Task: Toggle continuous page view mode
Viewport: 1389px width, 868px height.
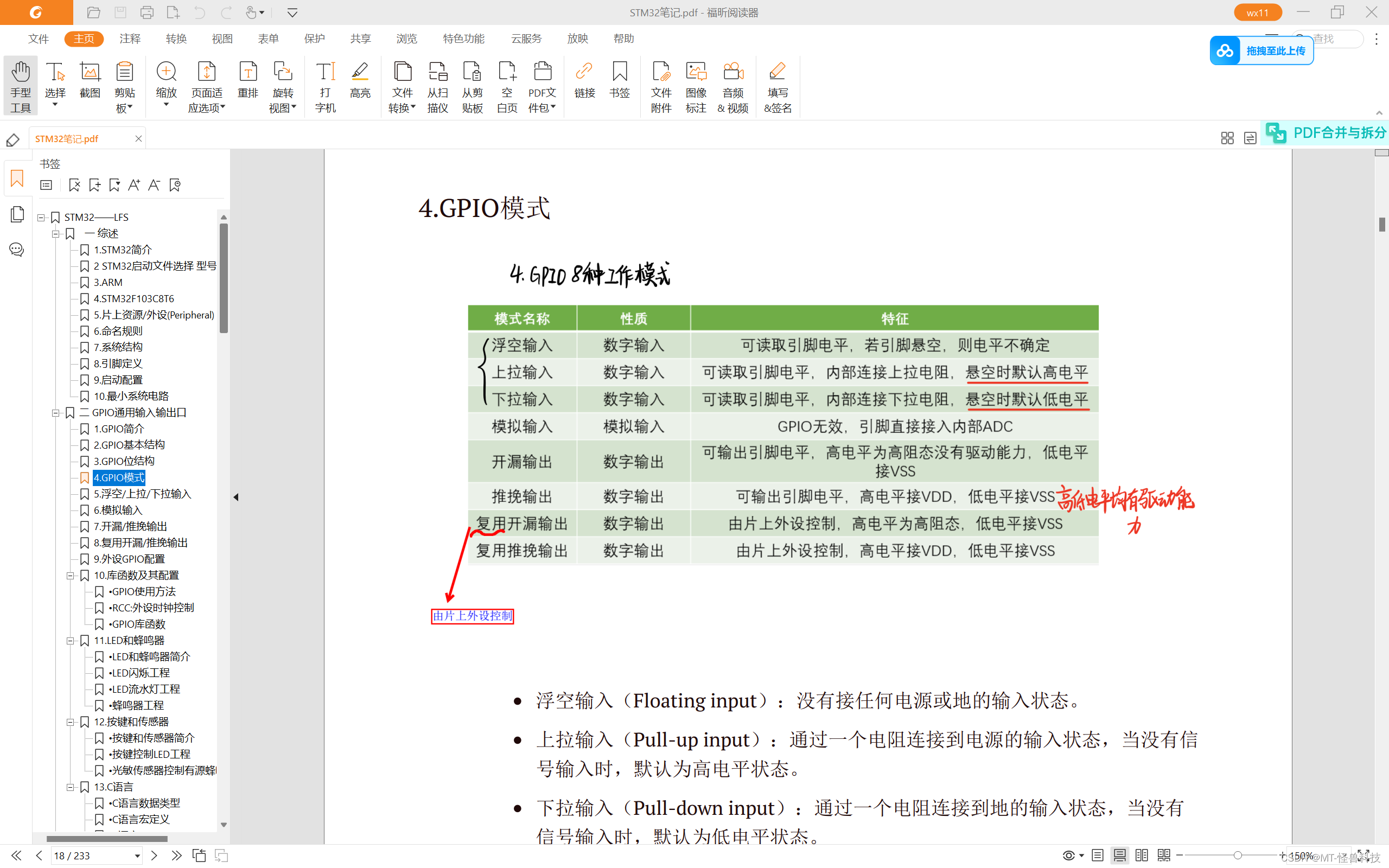Action: (1119, 856)
